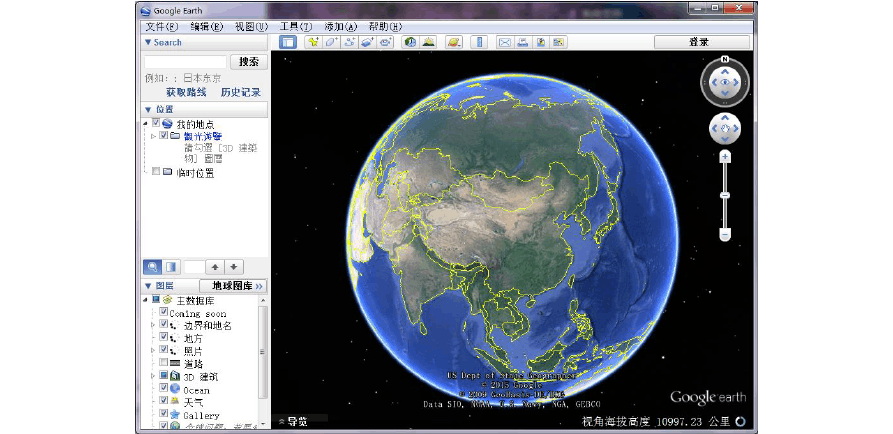Screen dimensions: 893x434
Task: Uncheck the 地方 layer checkbox
Action: (164, 338)
